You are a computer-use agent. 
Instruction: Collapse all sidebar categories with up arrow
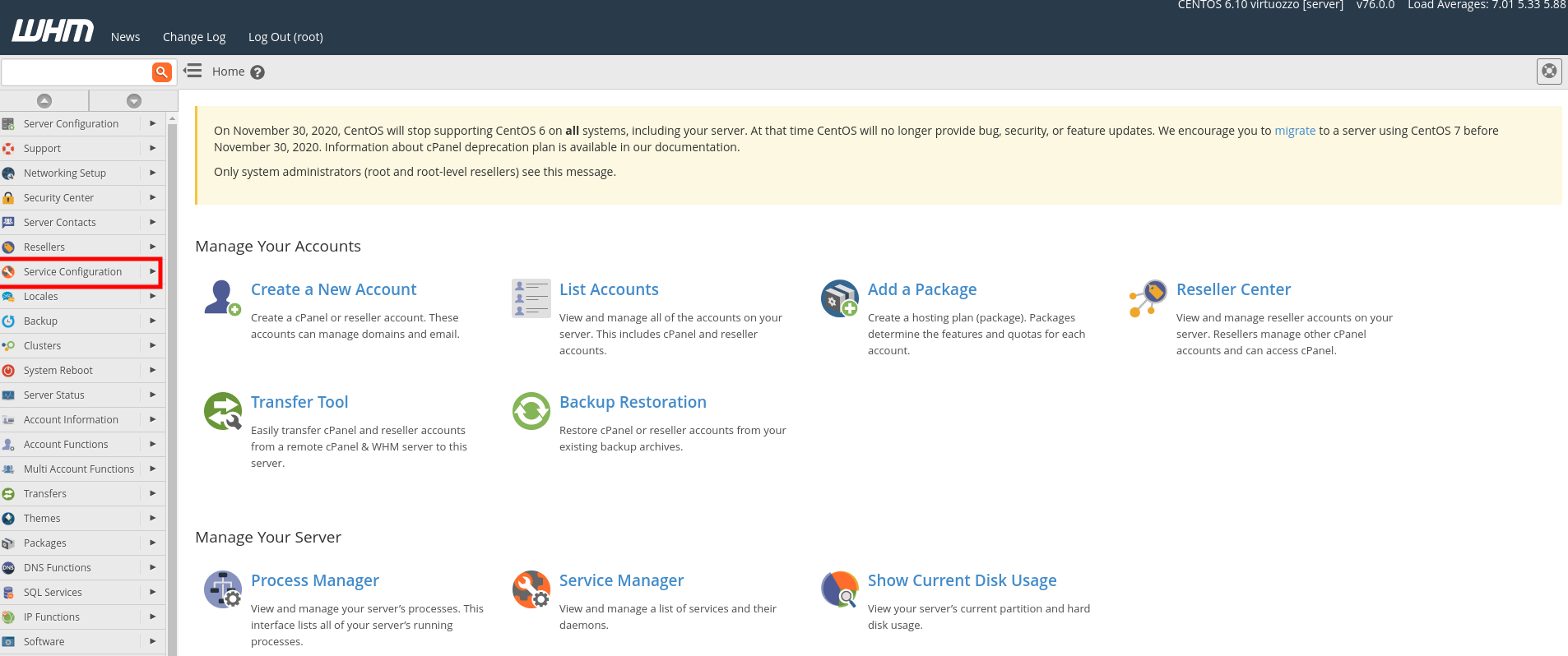point(44,100)
